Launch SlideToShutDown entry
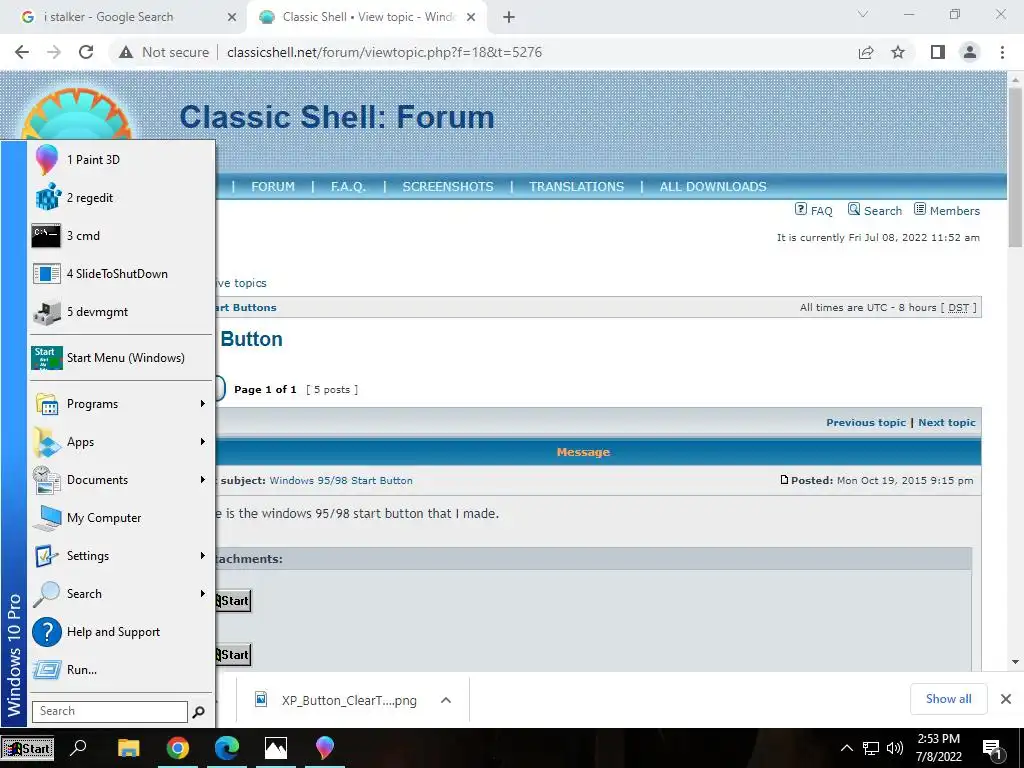This screenshot has height=768, width=1024. point(121,274)
